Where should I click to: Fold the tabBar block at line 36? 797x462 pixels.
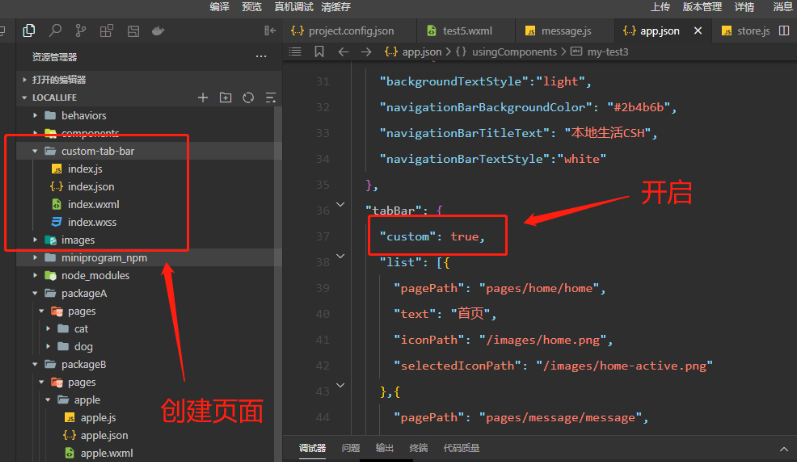tap(341, 204)
